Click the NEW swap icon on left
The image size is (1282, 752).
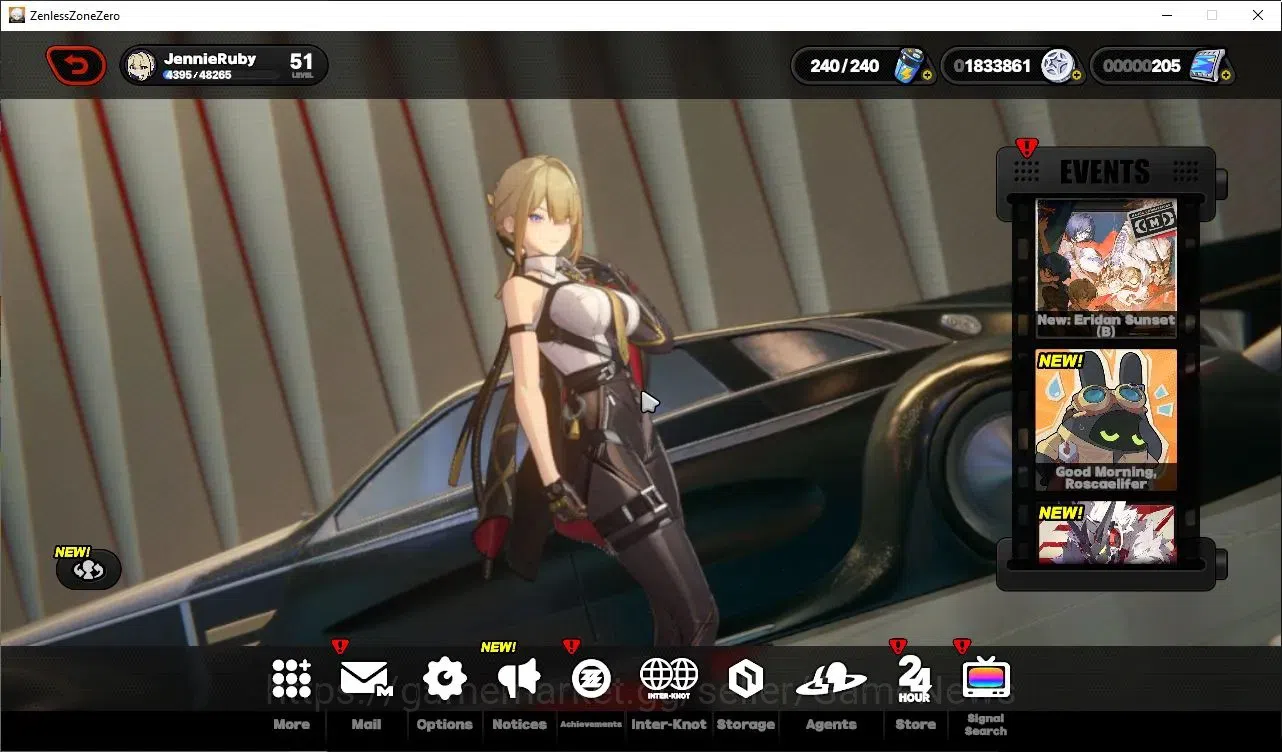coord(88,569)
